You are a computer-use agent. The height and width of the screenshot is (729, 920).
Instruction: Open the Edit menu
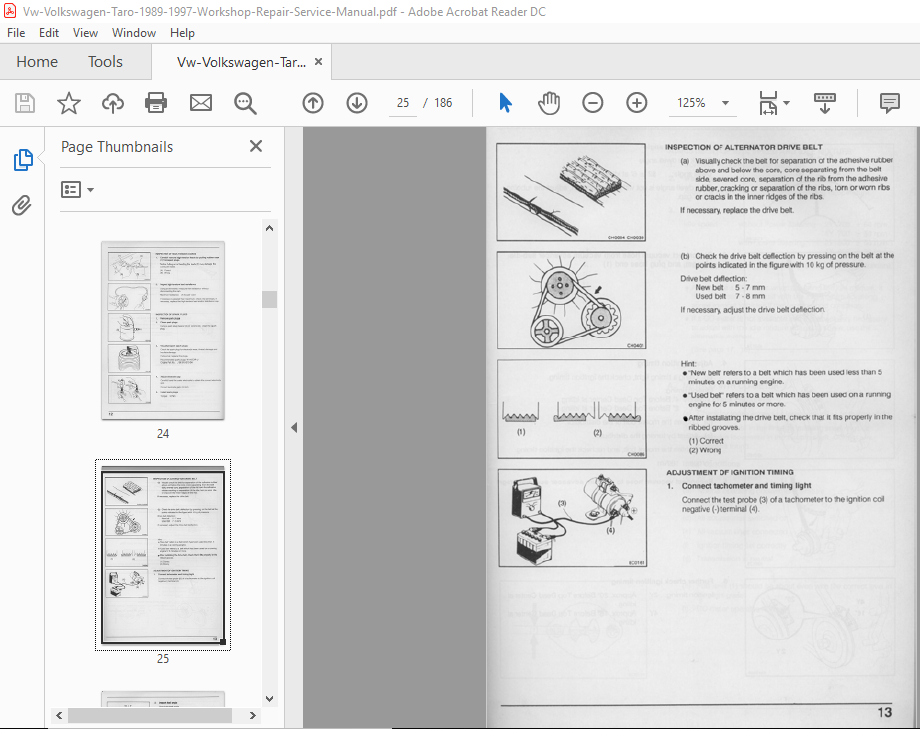[49, 33]
